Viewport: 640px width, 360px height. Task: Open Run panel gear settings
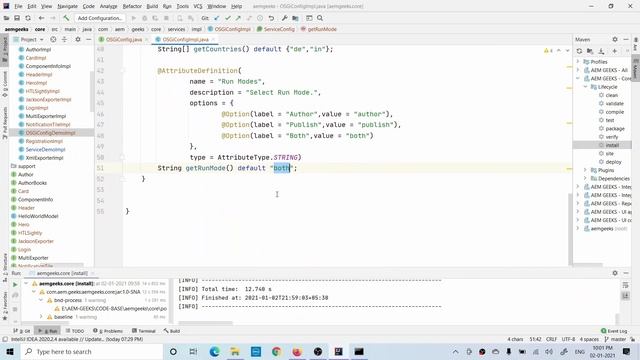coord(615,273)
